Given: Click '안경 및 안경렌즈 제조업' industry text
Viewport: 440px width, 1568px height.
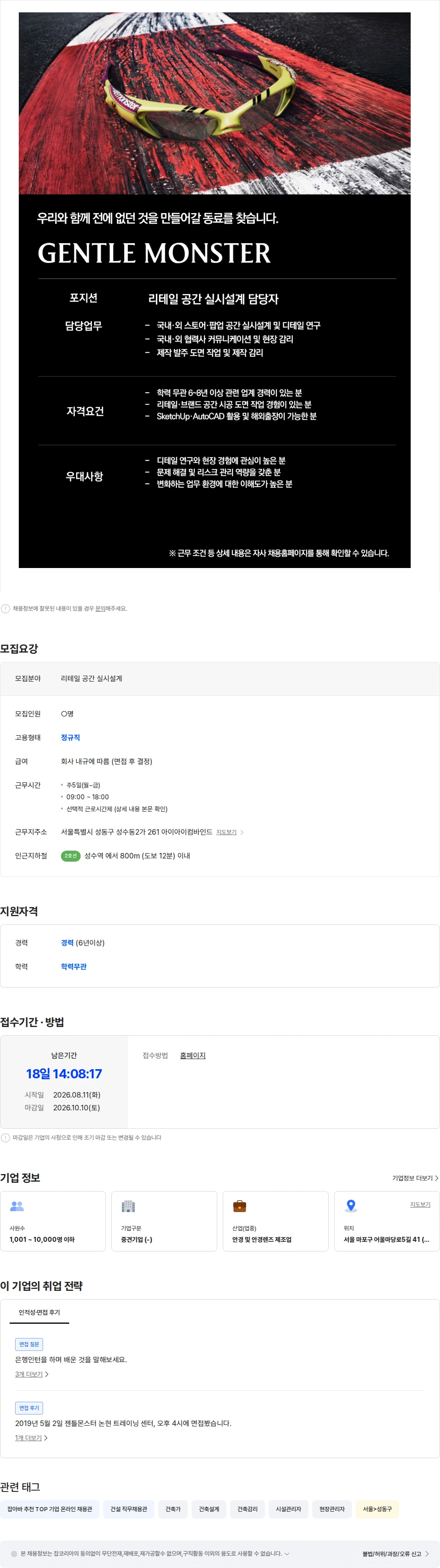Looking at the screenshot, I should (261, 1239).
